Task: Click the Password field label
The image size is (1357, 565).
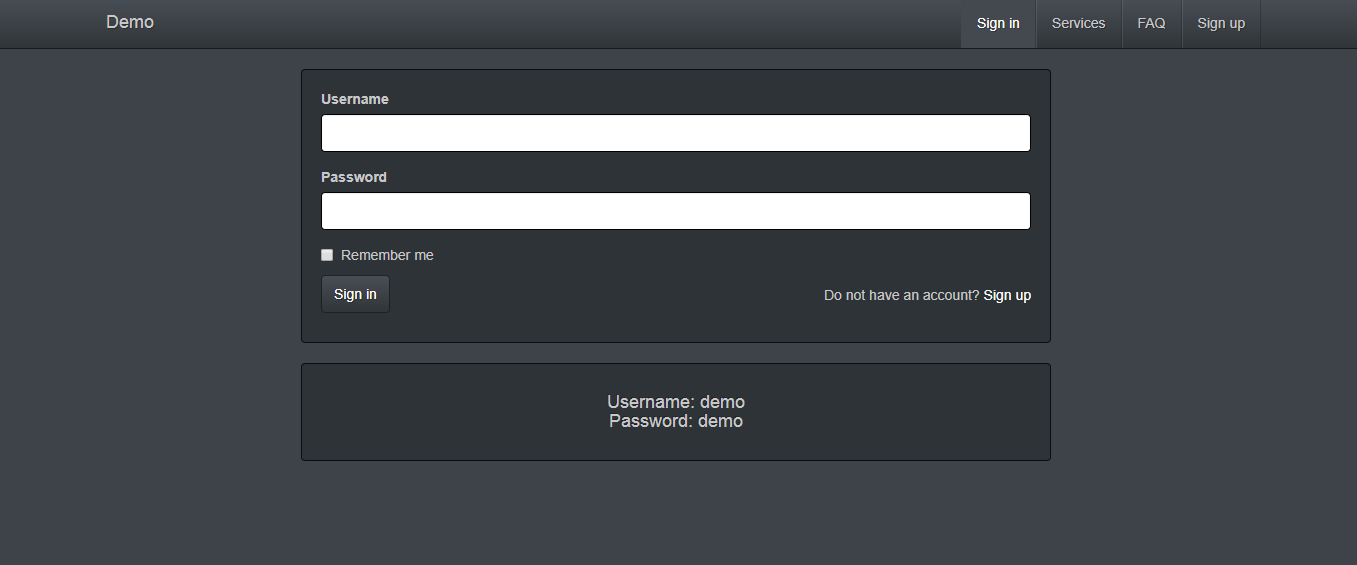Action: pyautogui.click(x=354, y=177)
